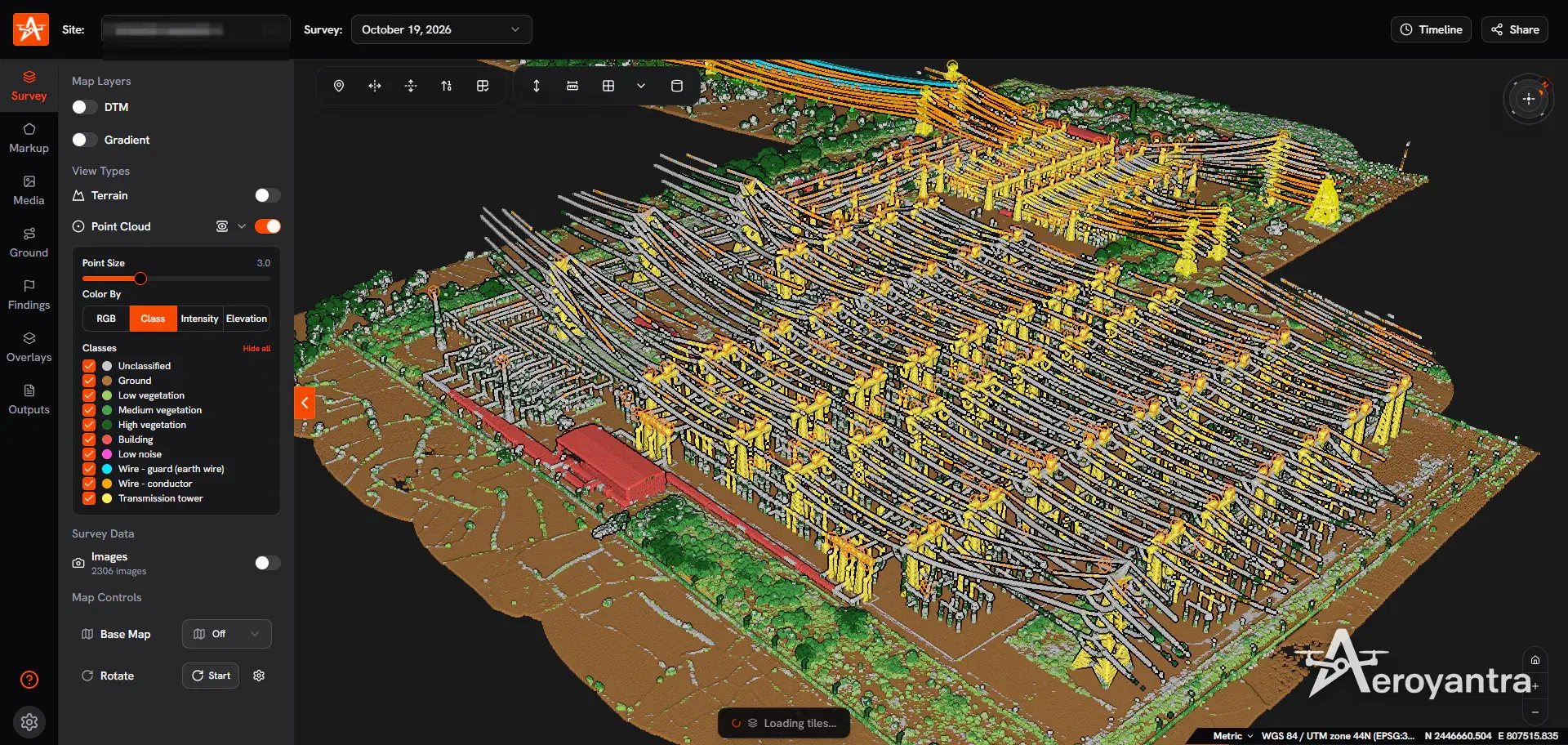
Task: Open settings gear in sidebar bottom
Action: point(29,722)
